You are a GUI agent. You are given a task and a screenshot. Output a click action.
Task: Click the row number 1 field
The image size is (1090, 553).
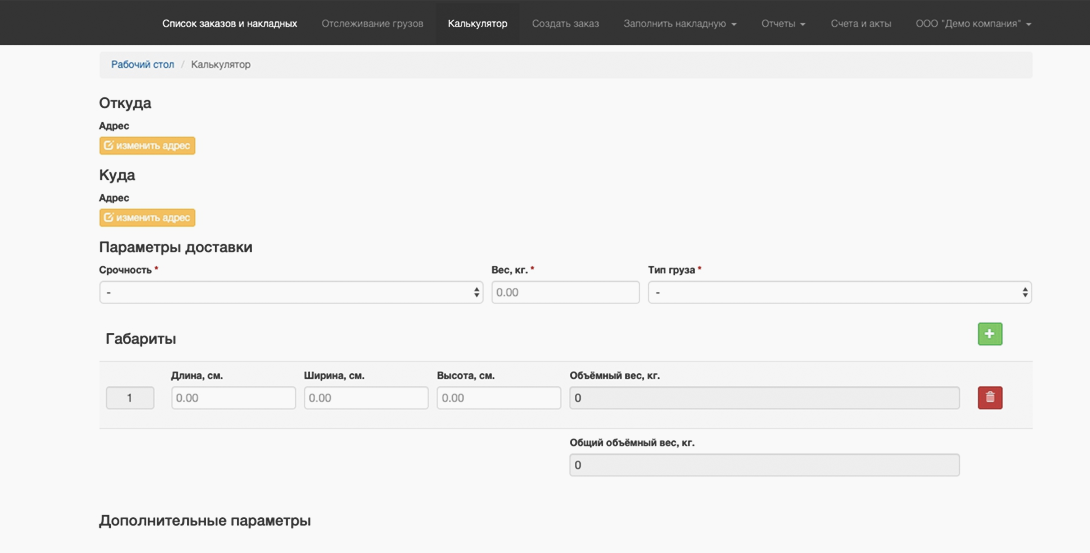click(130, 398)
